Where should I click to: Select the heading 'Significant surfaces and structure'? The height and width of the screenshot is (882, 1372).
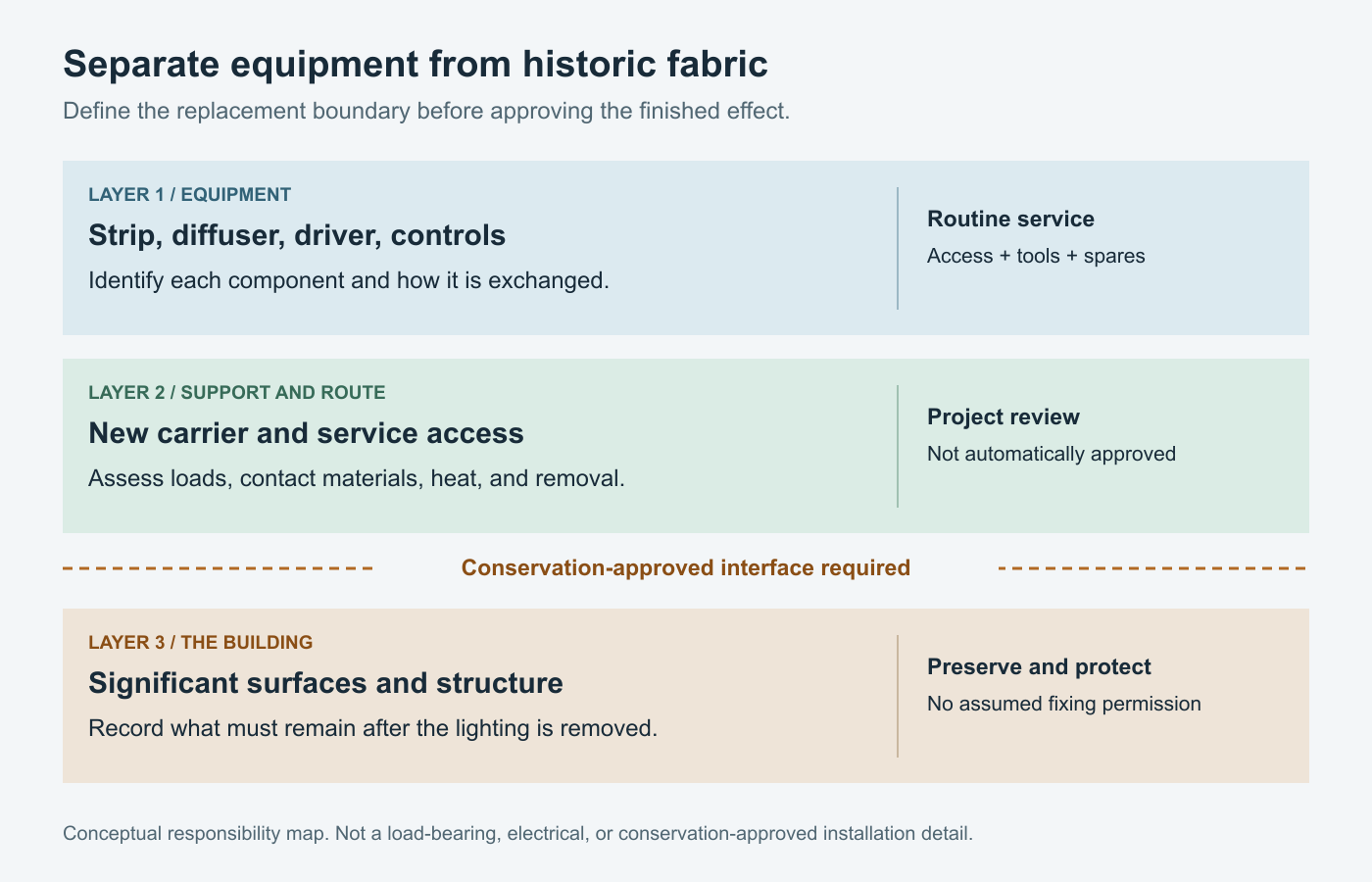[x=325, y=683]
